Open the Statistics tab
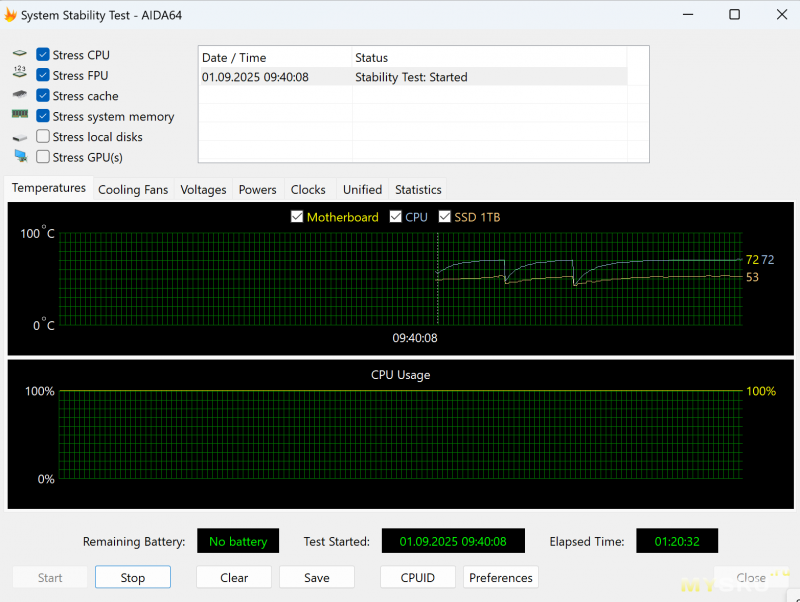800x602 pixels. tap(418, 190)
